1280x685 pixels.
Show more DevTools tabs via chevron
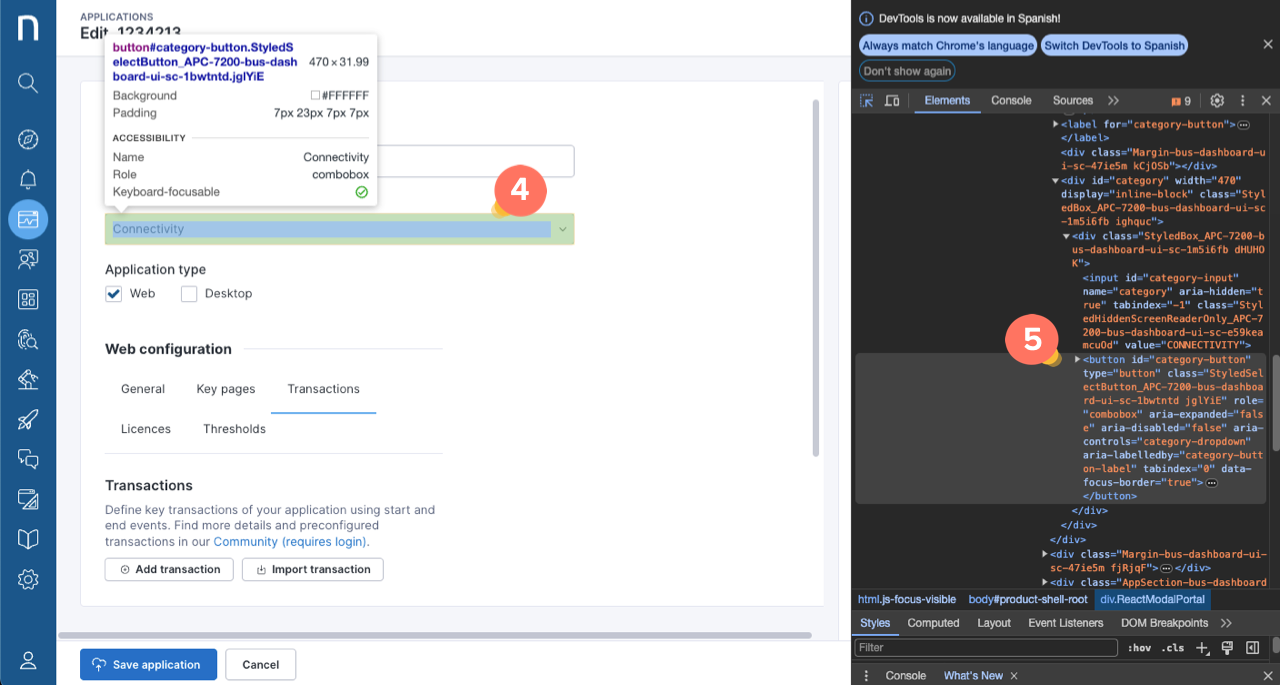[x=1113, y=101]
